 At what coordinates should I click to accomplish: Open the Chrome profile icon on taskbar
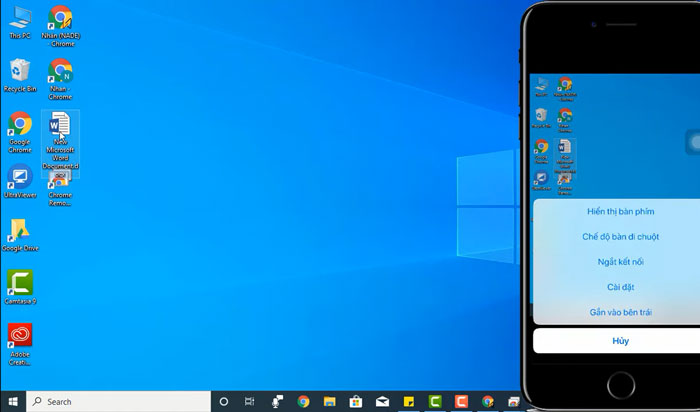tap(488, 401)
